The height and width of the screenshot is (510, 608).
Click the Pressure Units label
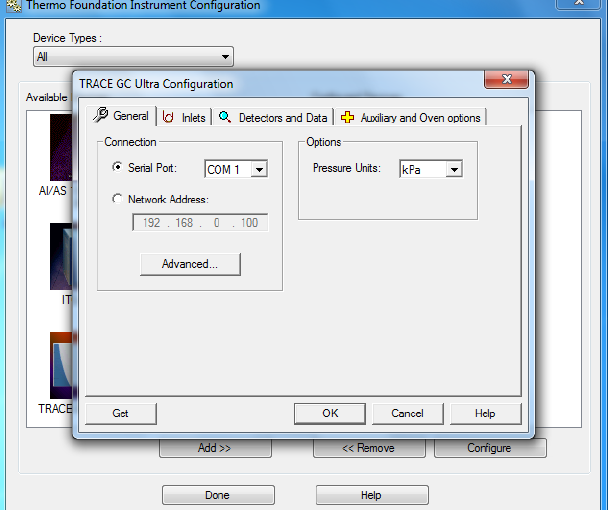[347, 168]
